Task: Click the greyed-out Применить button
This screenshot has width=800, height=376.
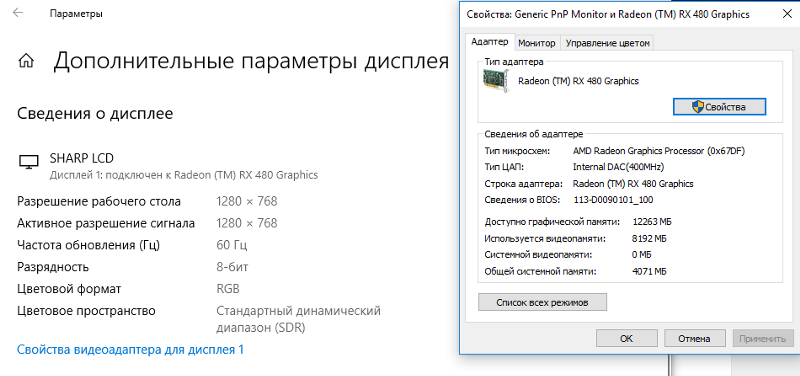Action: pos(763,338)
